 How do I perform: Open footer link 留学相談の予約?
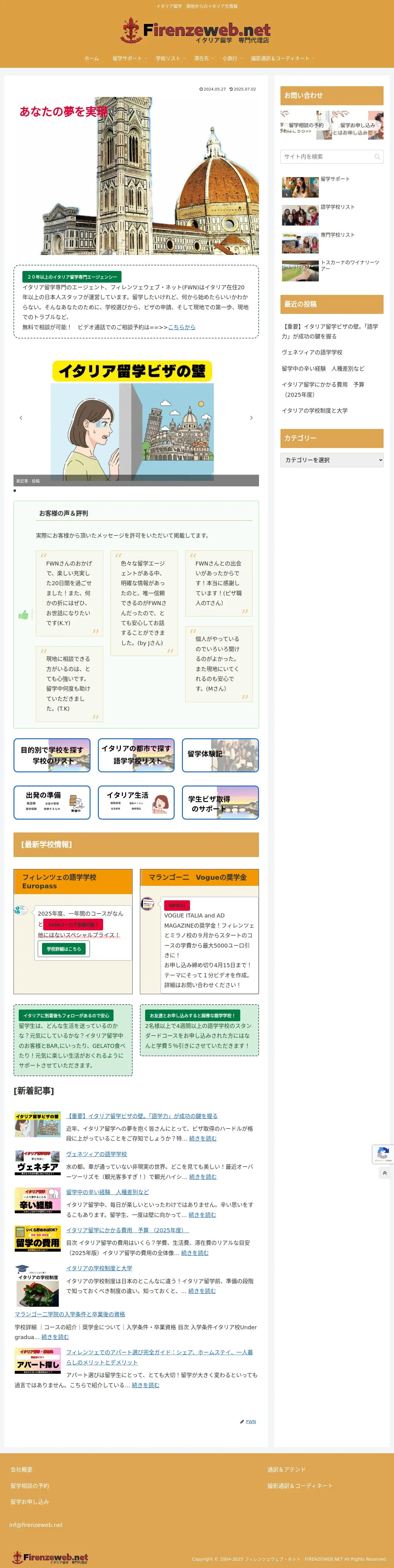click(29, 1486)
